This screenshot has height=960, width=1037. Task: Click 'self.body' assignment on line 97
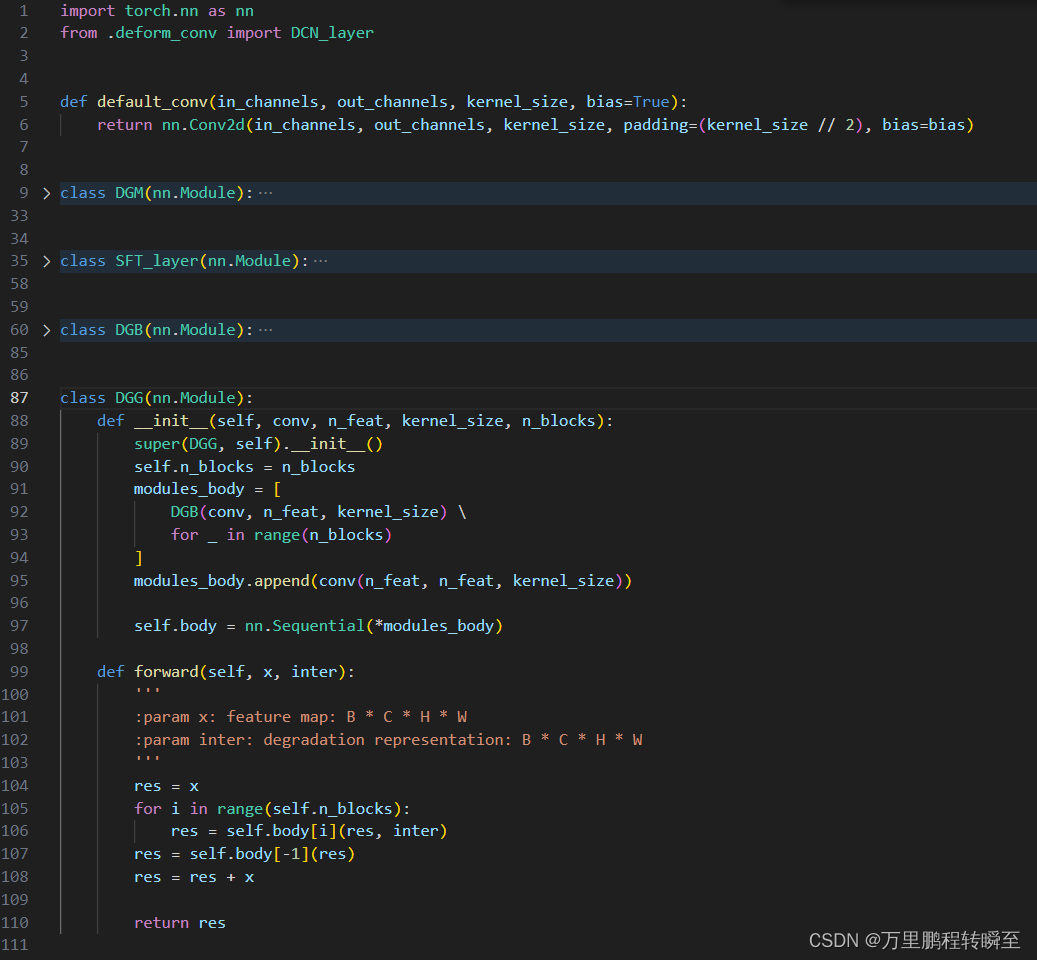pos(175,626)
